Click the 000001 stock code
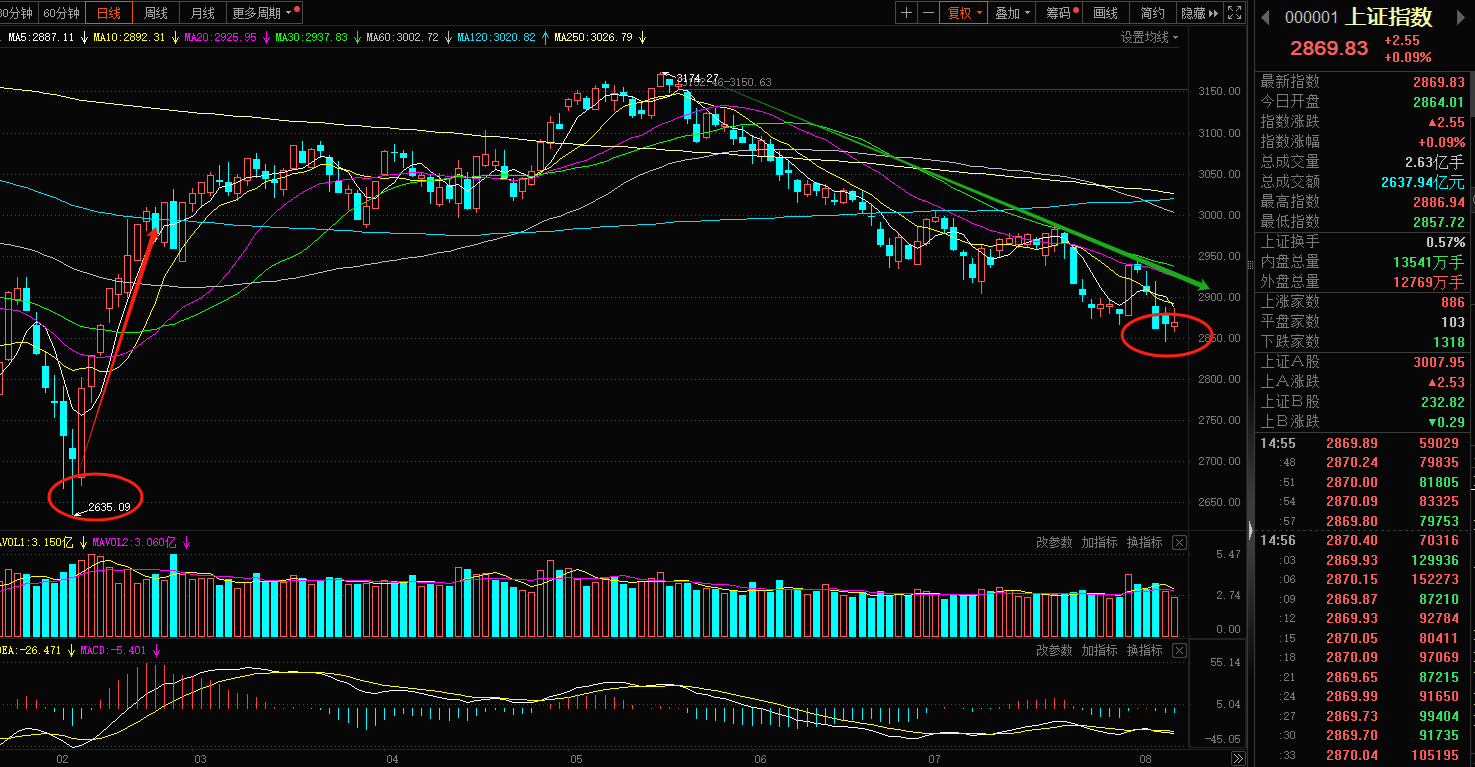The width and height of the screenshot is (1475, 767). [1311, 18]
